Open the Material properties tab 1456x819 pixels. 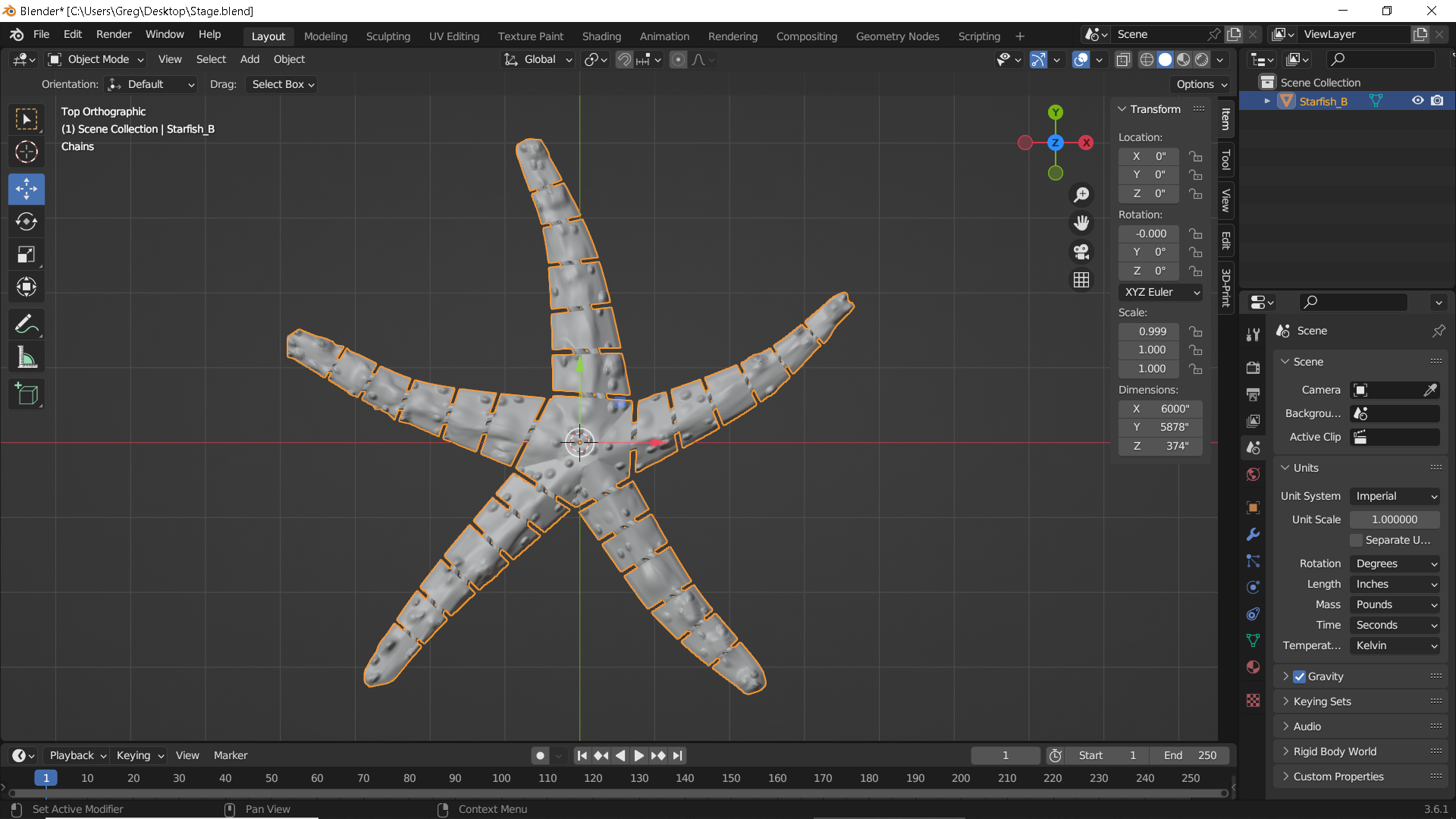1253,667
